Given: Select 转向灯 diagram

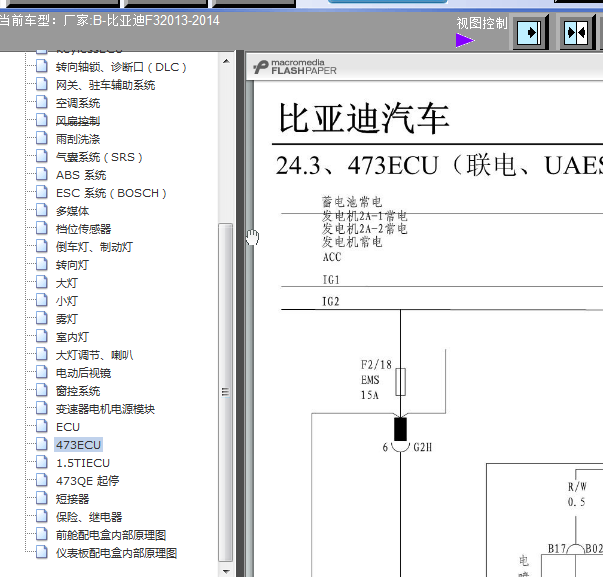Looking at the screenshot, I should 72,265.
